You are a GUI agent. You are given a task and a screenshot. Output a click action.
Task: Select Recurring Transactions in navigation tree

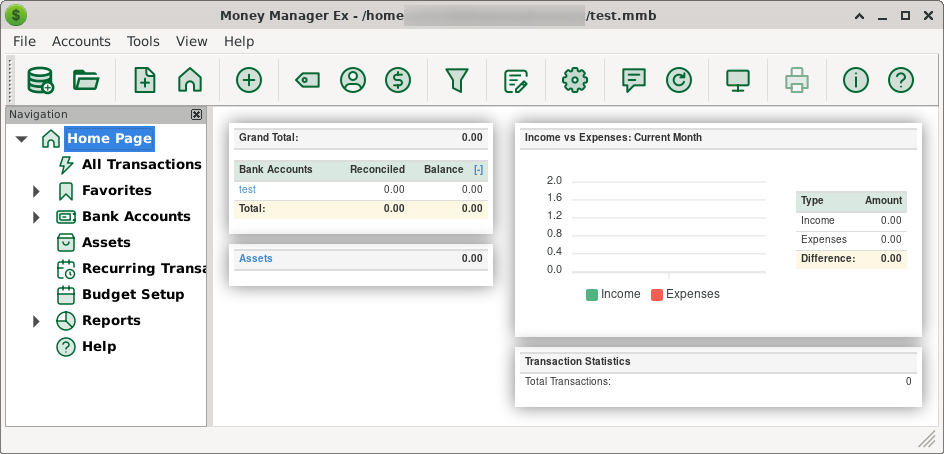(x=144, y=269)
